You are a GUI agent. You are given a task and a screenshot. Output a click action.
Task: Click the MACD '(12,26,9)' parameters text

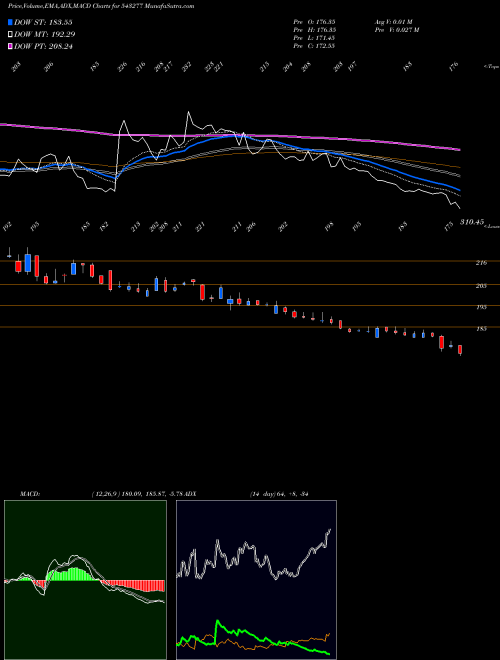104,494
